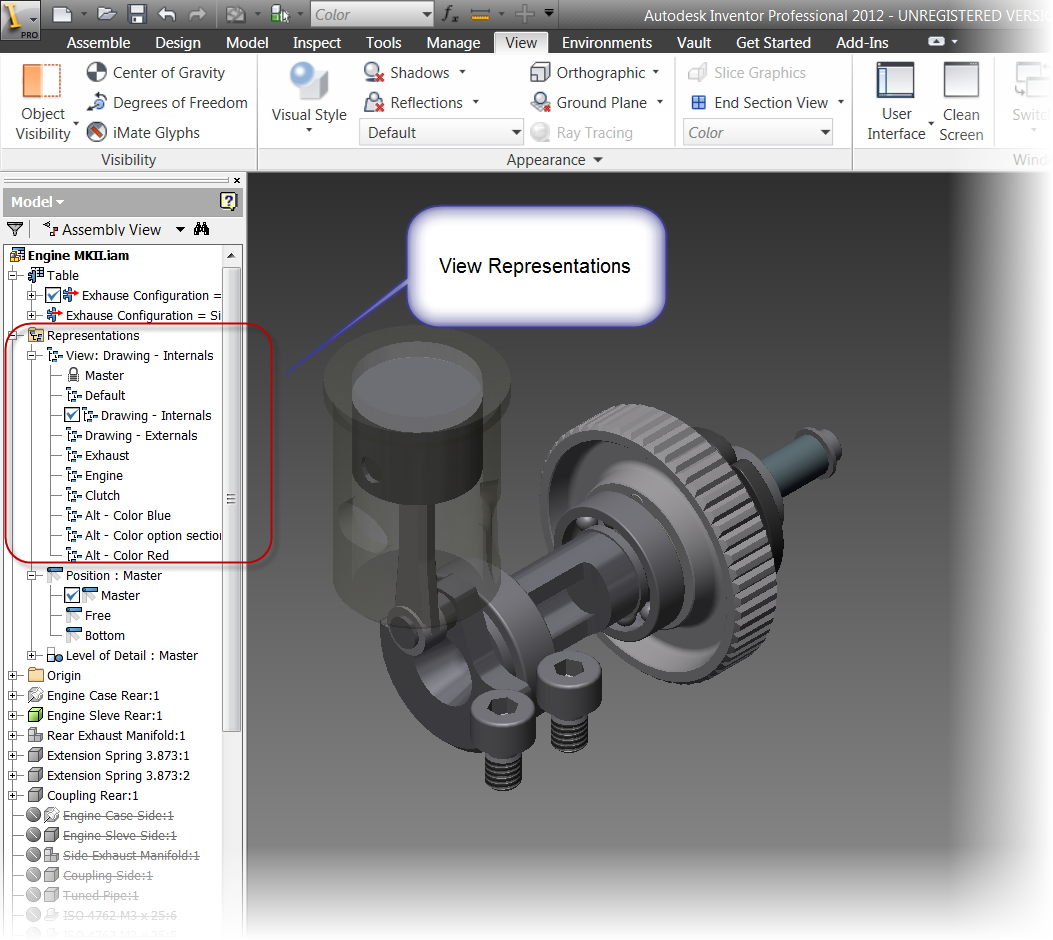Viewport: 1053px width, 940px height.
Task: Activate Clean Screen mode
Action: 961,101
